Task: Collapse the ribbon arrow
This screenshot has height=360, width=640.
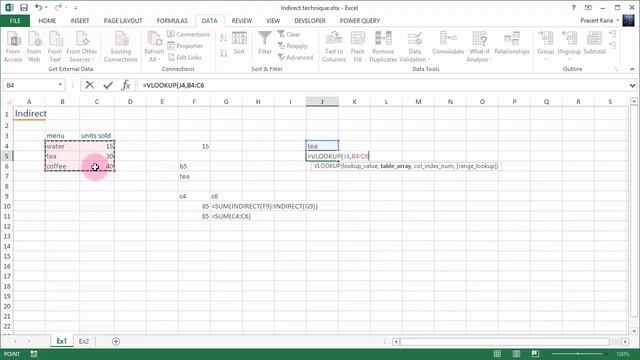Action: point(632,69)
